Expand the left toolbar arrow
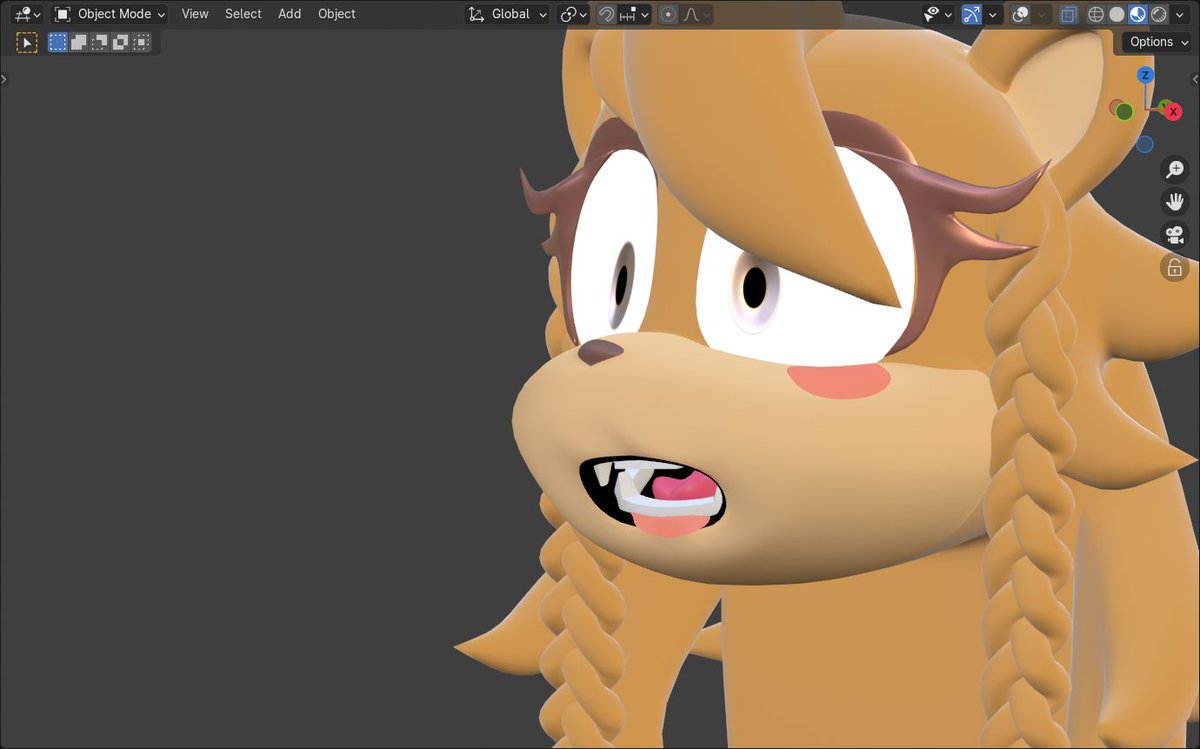1200x749 pixels. pos(4,79)
